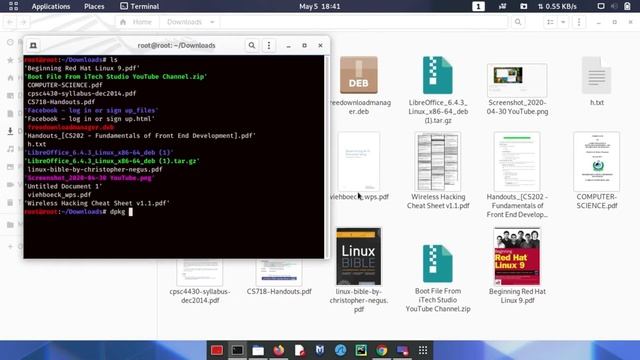Click the terminal scrollbar
Image resolution: width=640 pixels, height=360 pixels.
pos(326,157)
